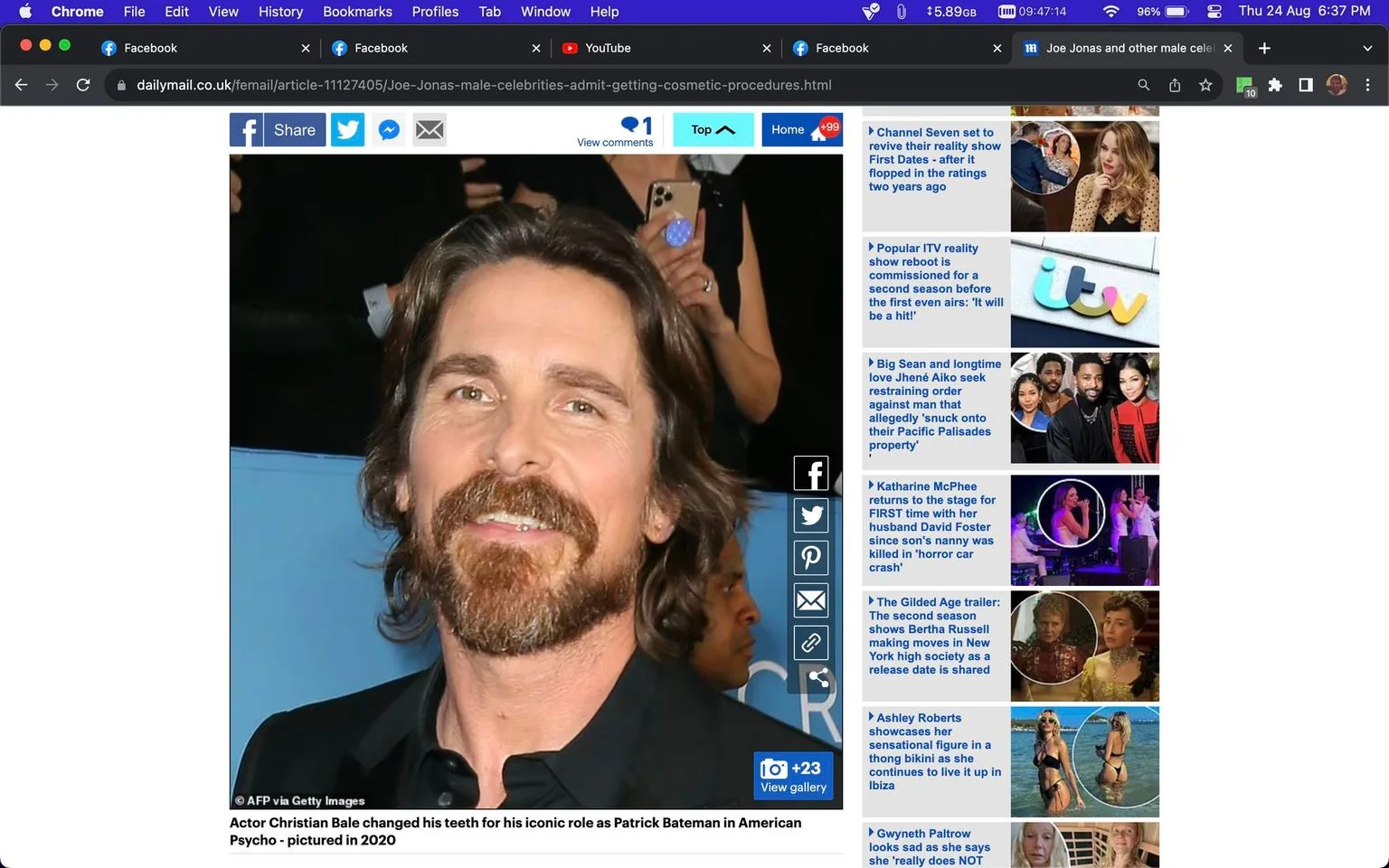Open Chrome extensions puzzle icon
This screenshot has width=1389, height=868.
pyautogui.click(x=1275, y=85)
